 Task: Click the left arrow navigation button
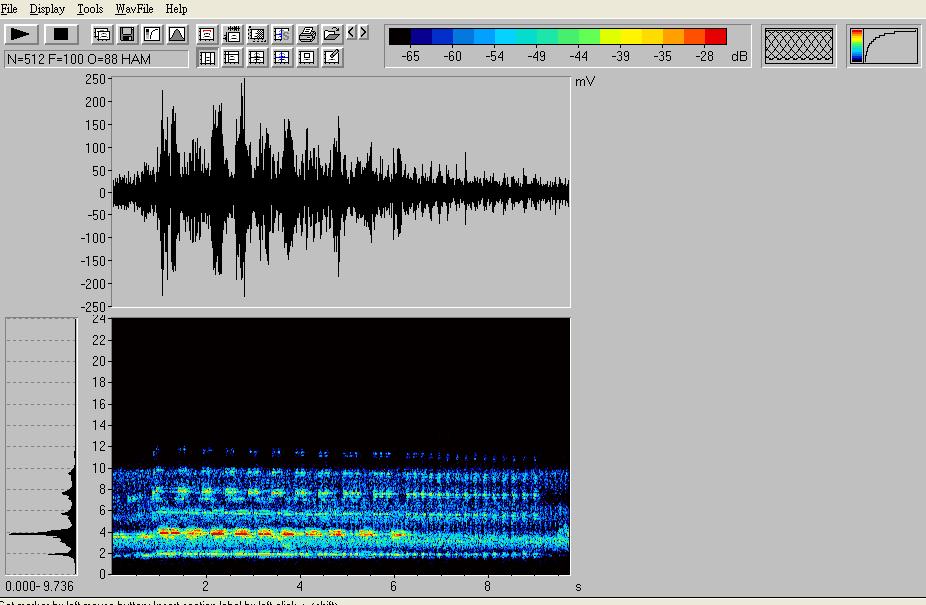click(x=352, y=33)
